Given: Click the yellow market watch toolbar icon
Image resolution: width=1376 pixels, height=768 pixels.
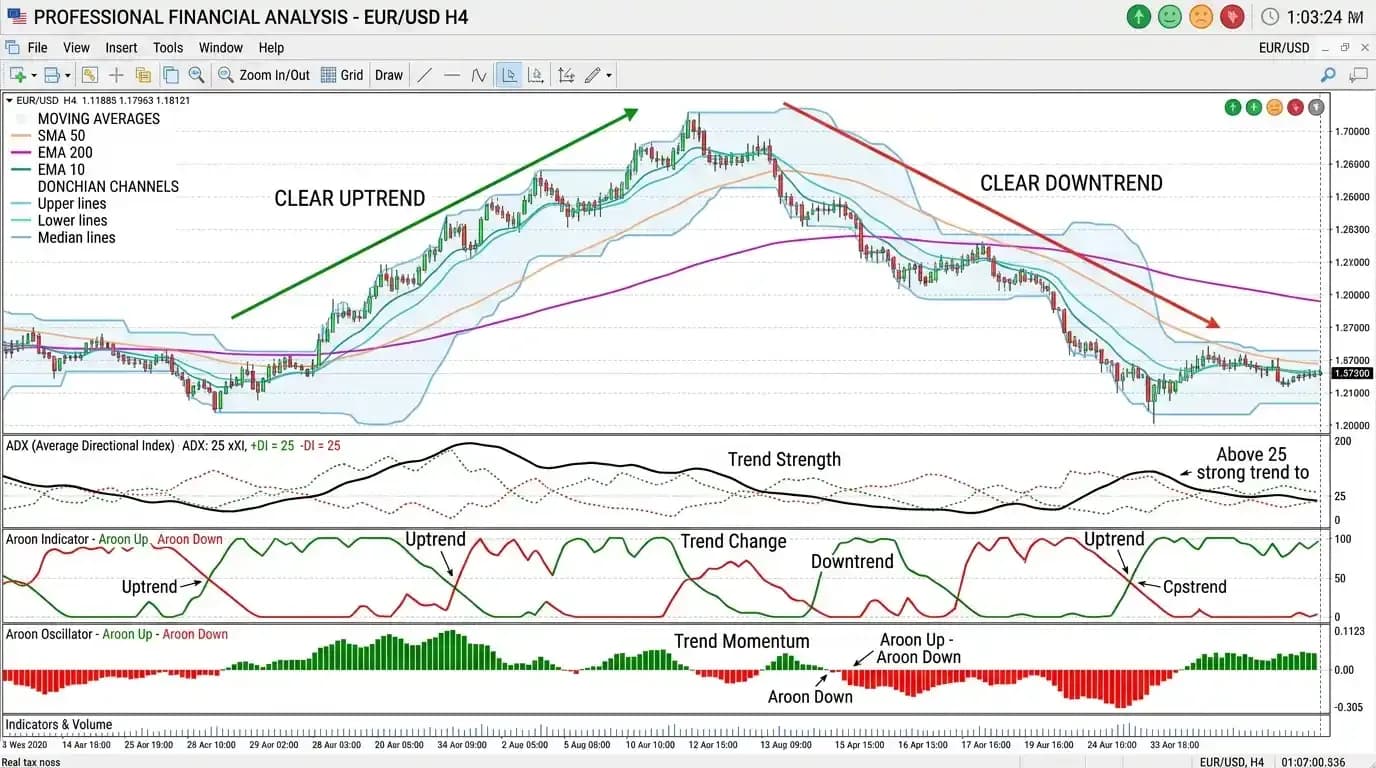Looking at the screenshot, I should 90,75.
